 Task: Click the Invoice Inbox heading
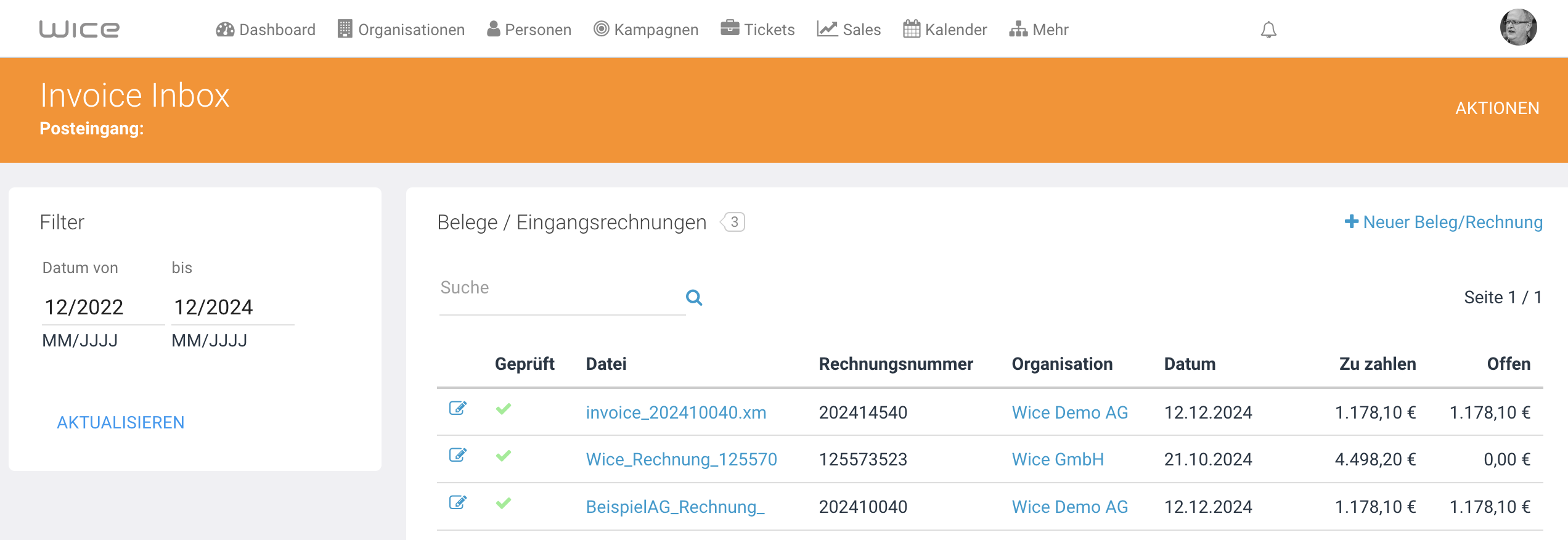(134, 96)
